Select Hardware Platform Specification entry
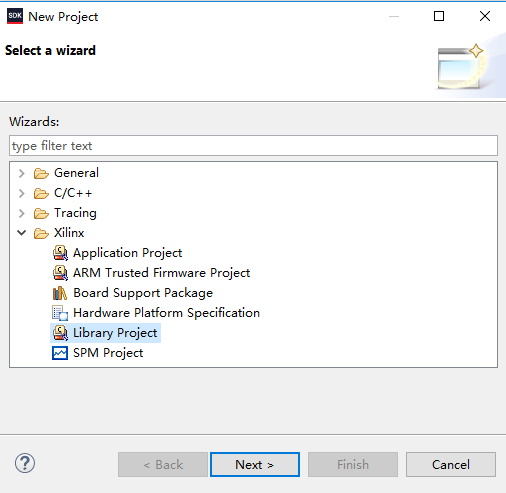506x493 pixels. coord(166,313)
